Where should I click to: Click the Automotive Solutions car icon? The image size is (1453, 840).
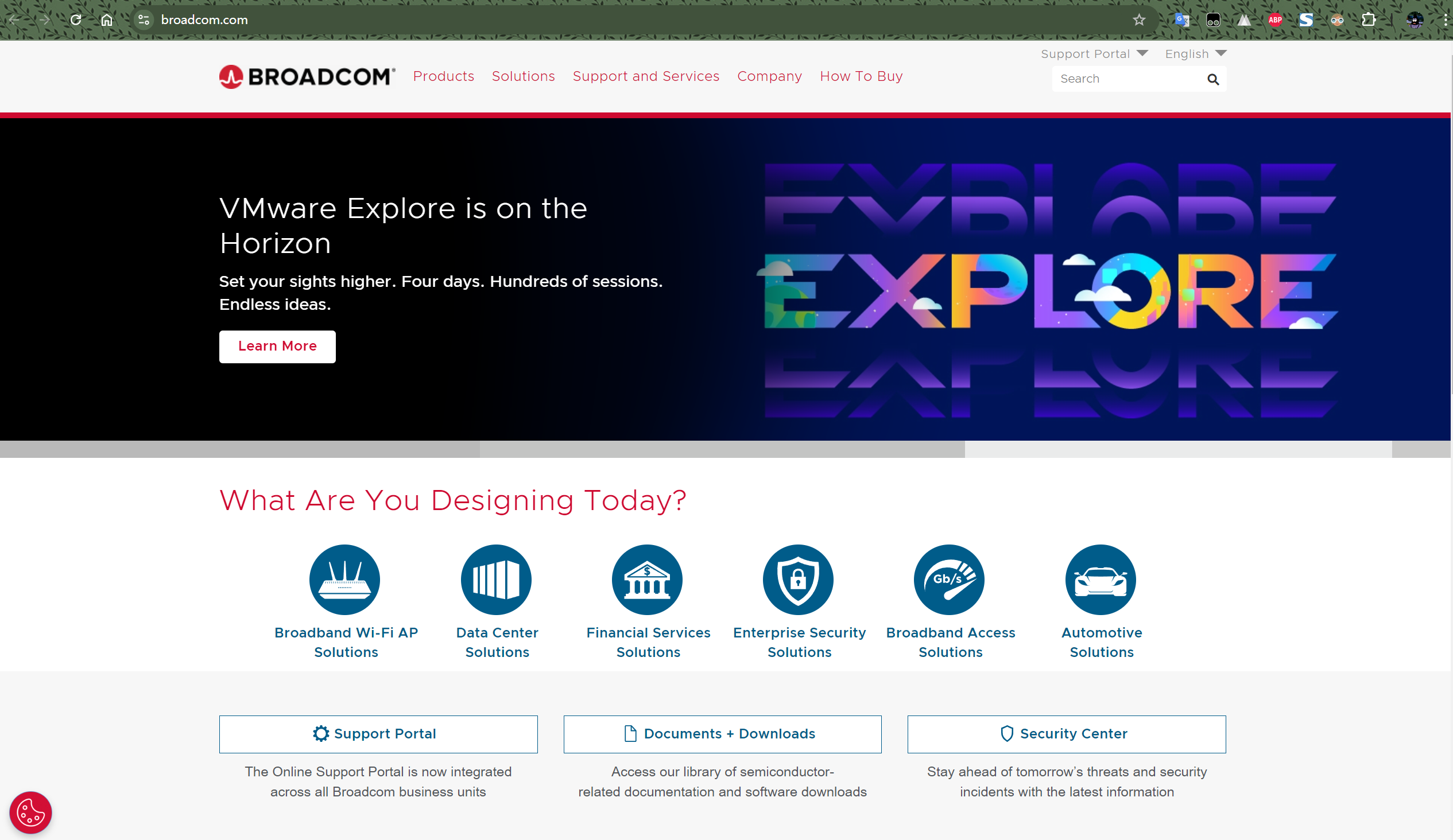[1101, 580]
